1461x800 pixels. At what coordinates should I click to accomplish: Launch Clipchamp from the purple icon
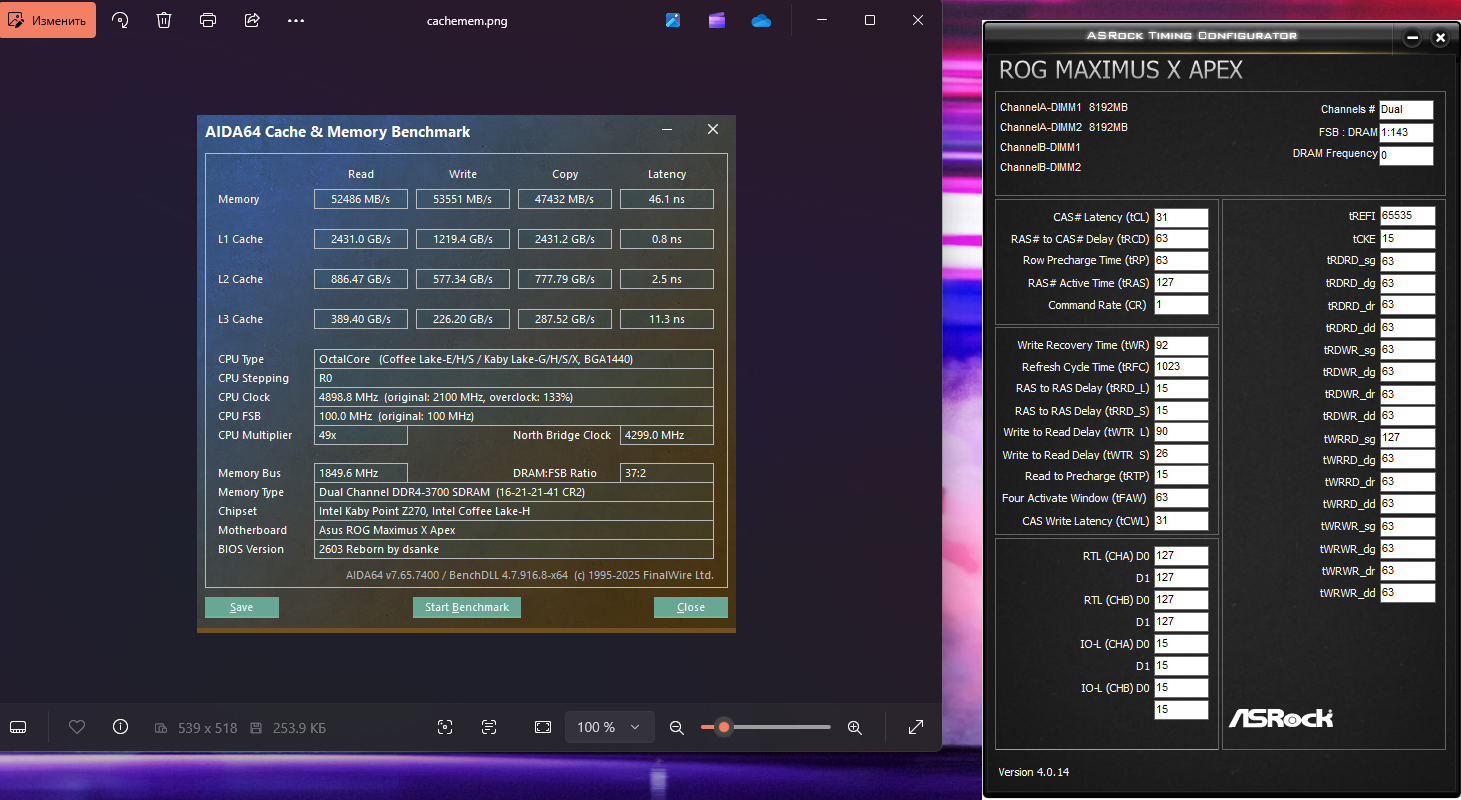click(717, 20)
